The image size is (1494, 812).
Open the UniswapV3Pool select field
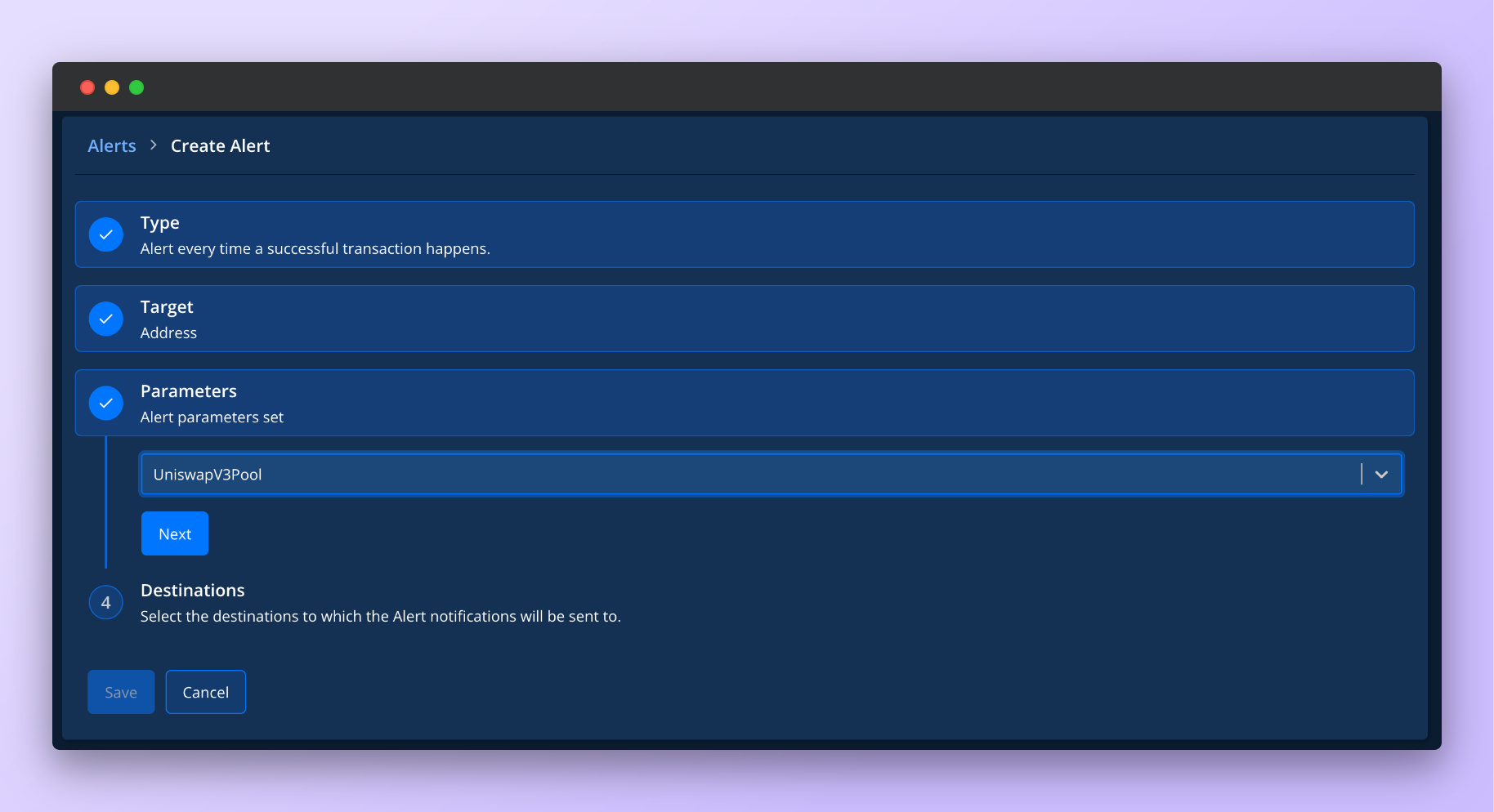(736, 475)
